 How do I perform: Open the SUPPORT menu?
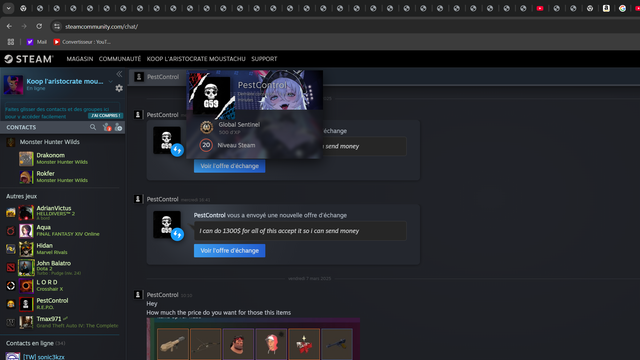264,59
